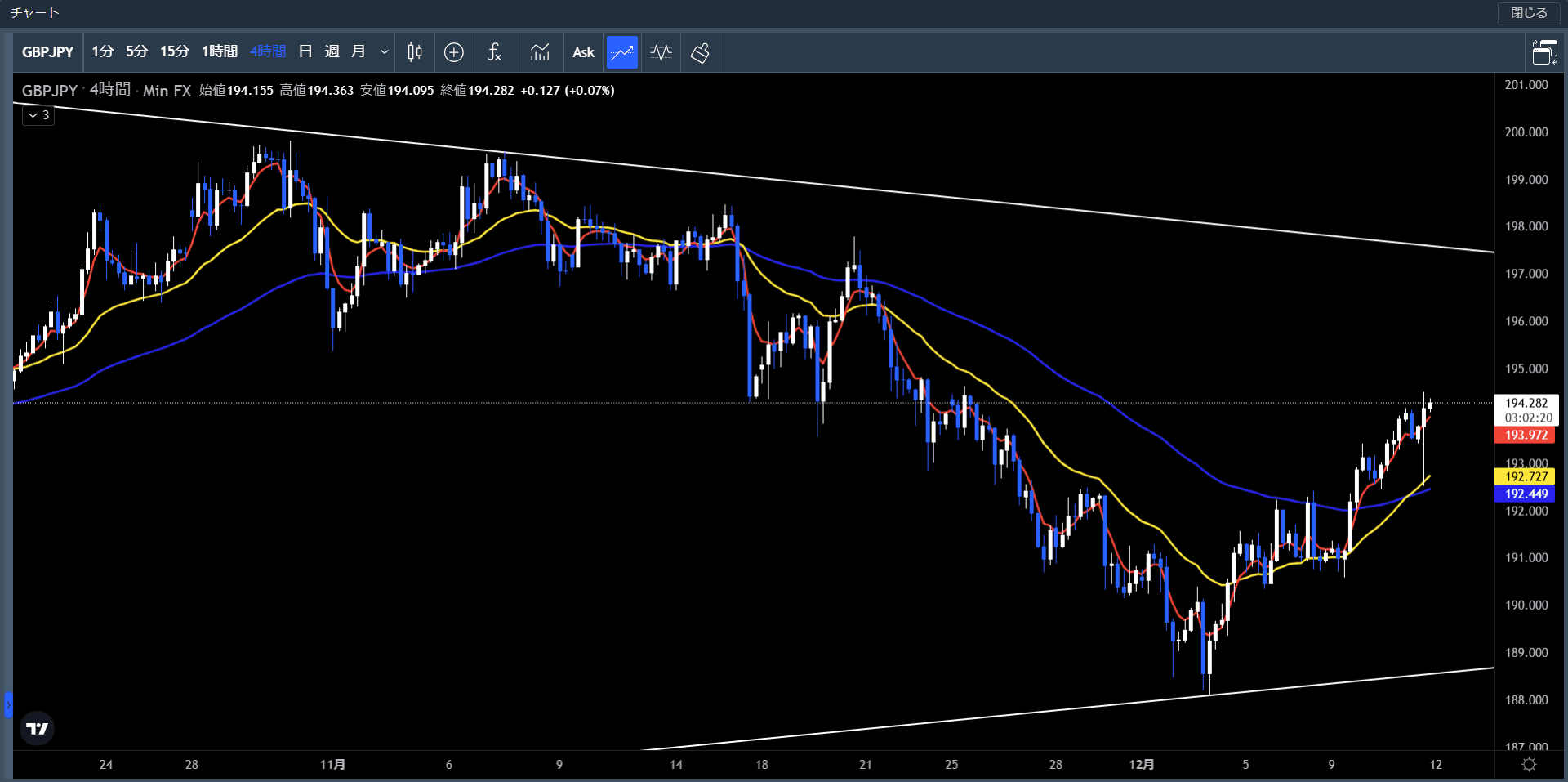1568x782 pixels.
Task: Click the 200.000 price axis label
Action: pos(1526,132)
